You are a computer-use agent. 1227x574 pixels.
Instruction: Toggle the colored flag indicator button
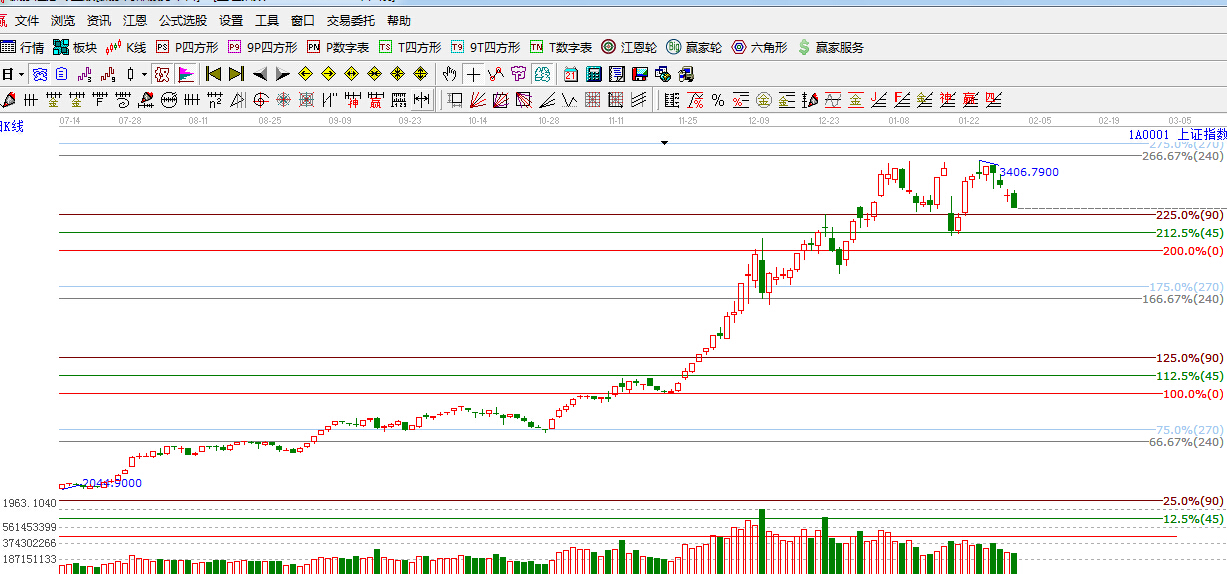186,74
